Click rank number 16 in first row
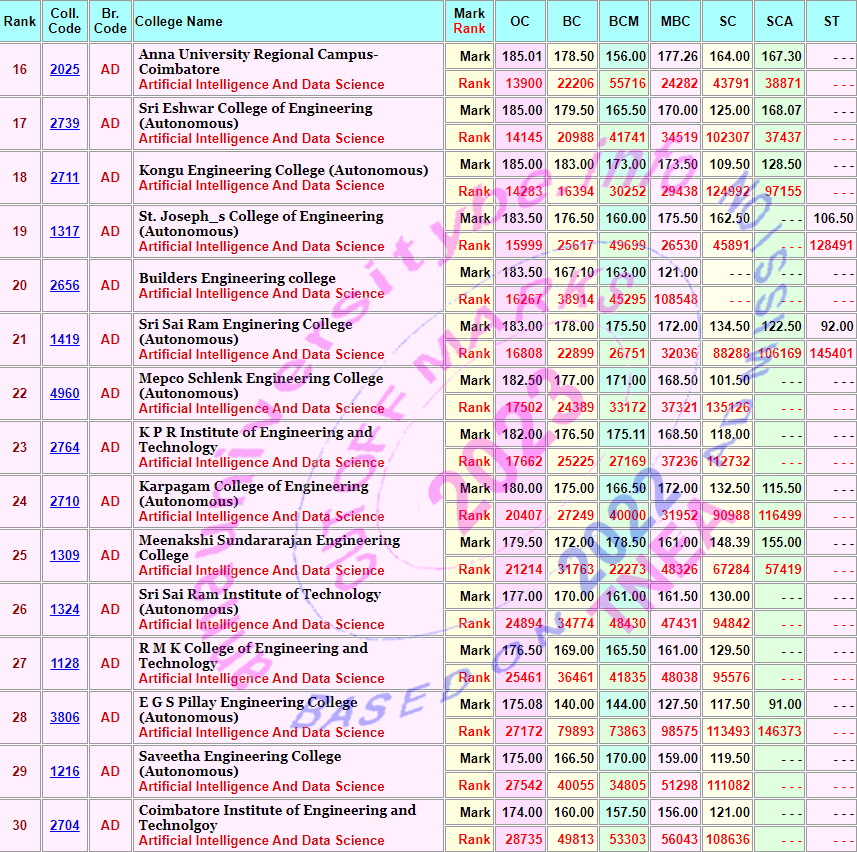This screenshot has height=852, width=857. coord(20,69)
